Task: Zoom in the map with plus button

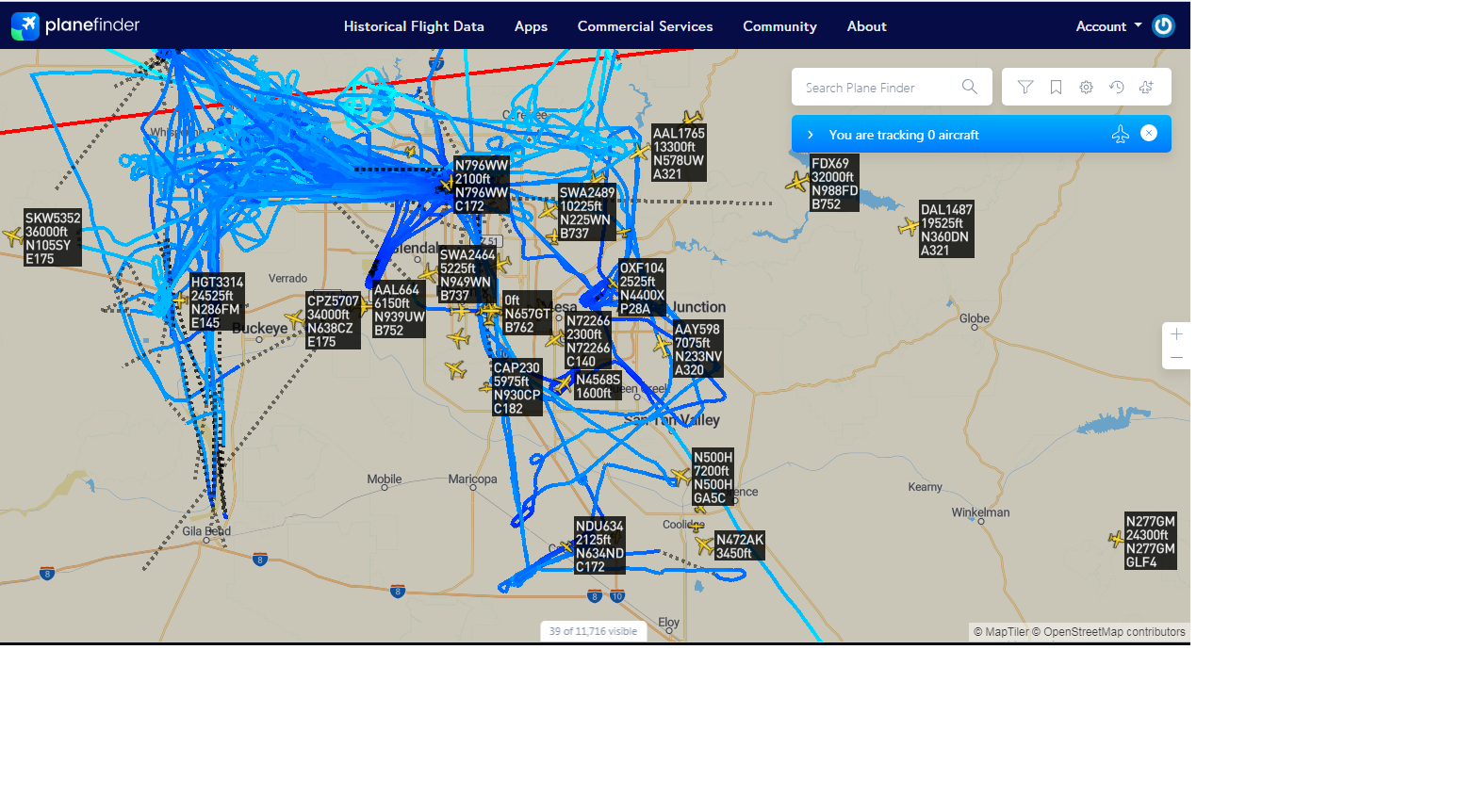Action: [x=1176, y=334]
